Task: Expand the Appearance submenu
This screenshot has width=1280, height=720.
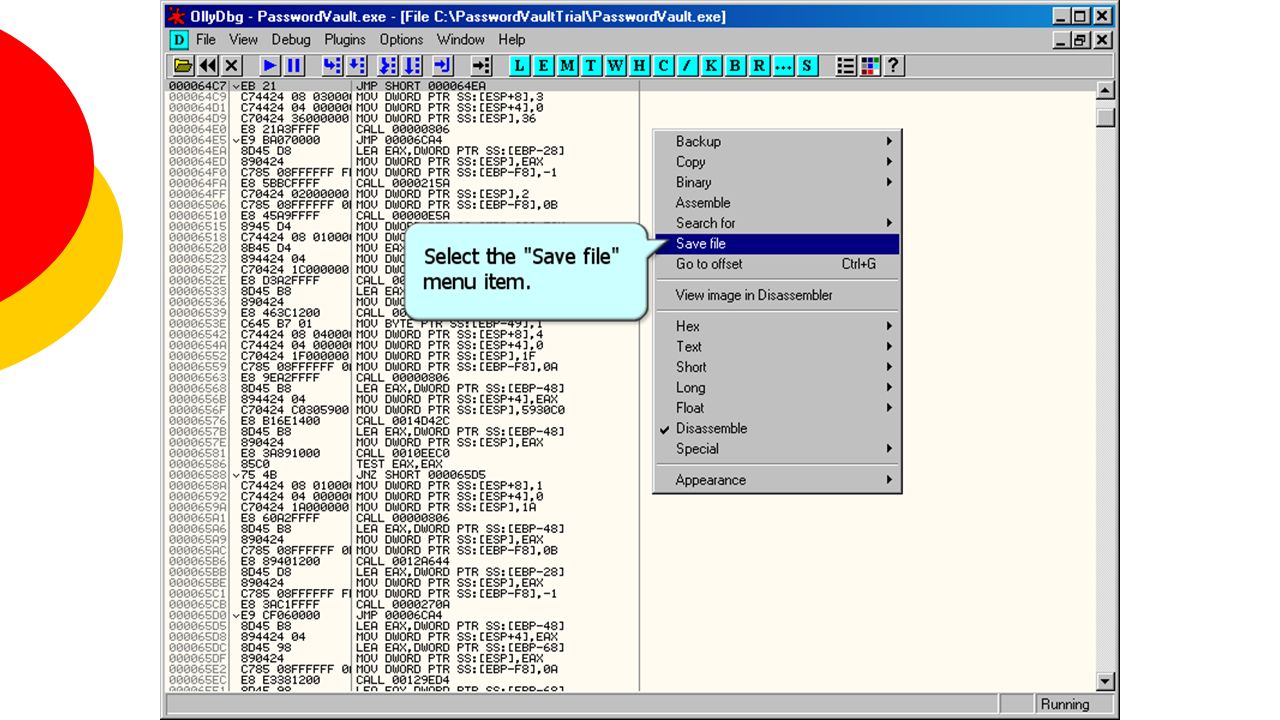Action: 777,480
